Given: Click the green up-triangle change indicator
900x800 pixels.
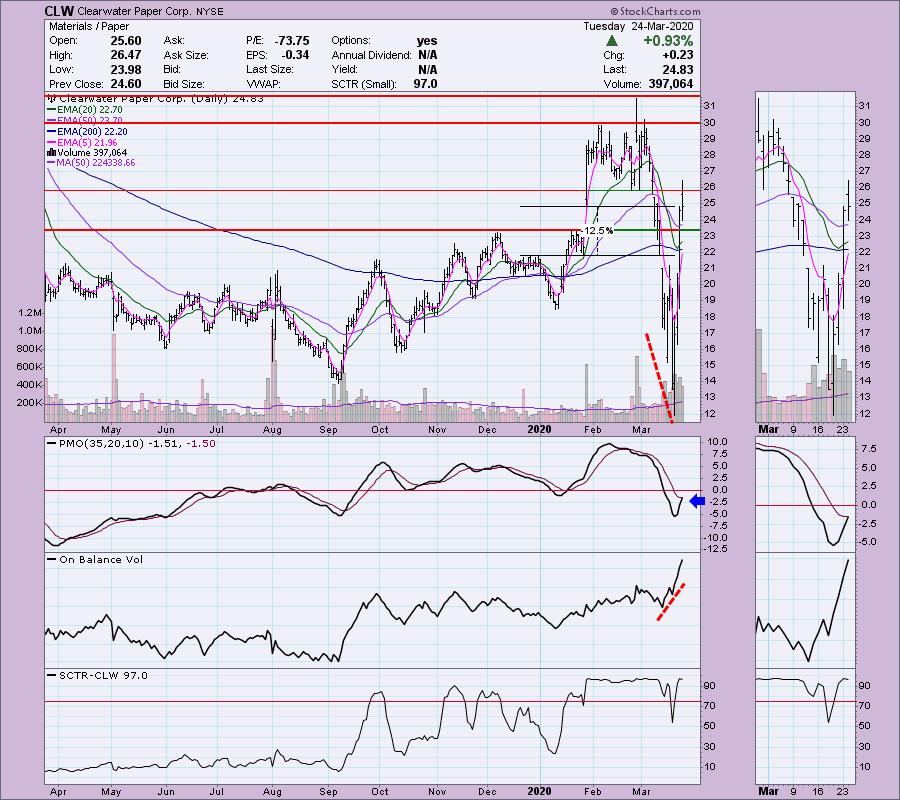Looking at the screenshot, I should click(x=612, y=41).
